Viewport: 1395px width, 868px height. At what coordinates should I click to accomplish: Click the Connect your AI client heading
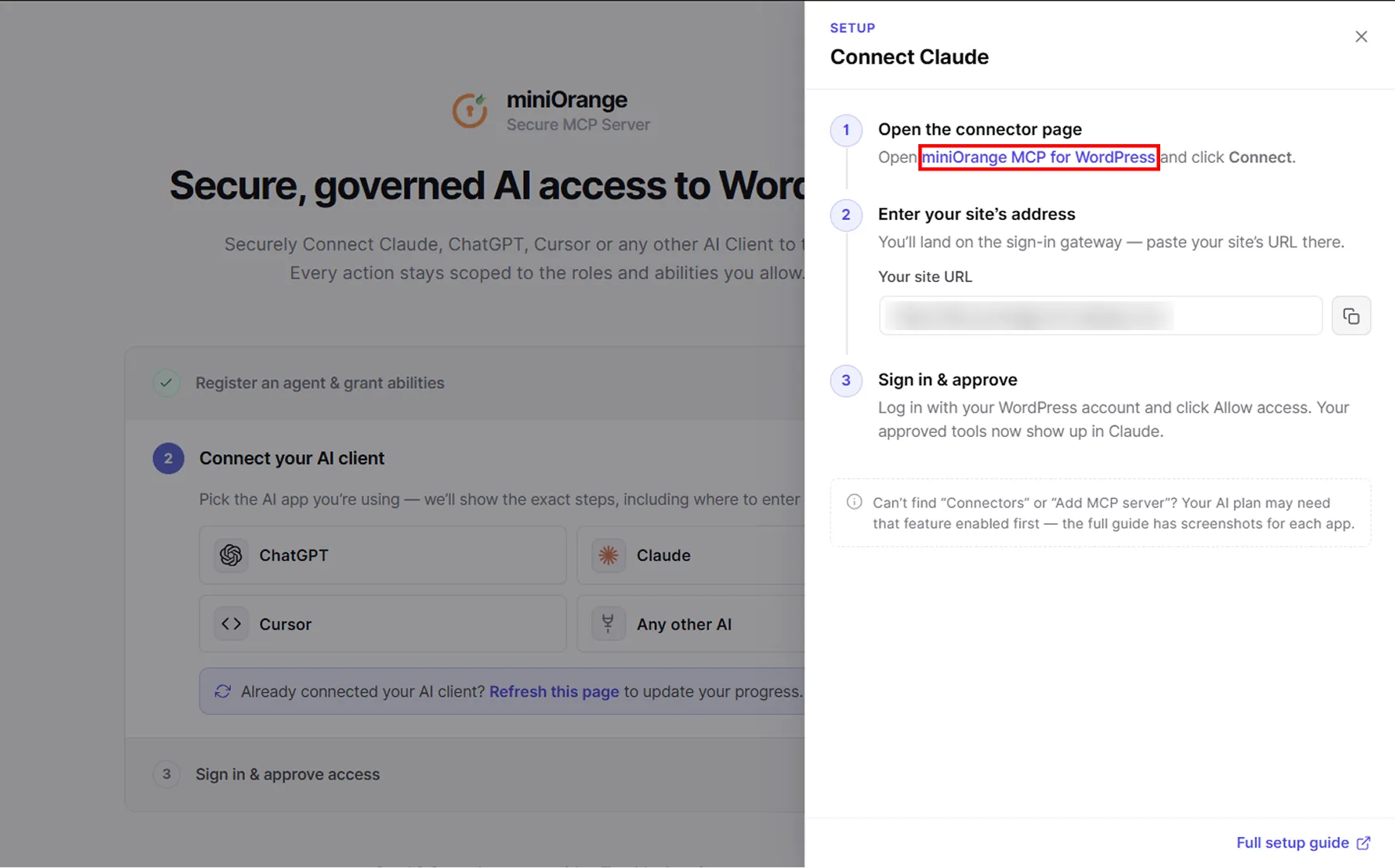(x=291, y=458)
